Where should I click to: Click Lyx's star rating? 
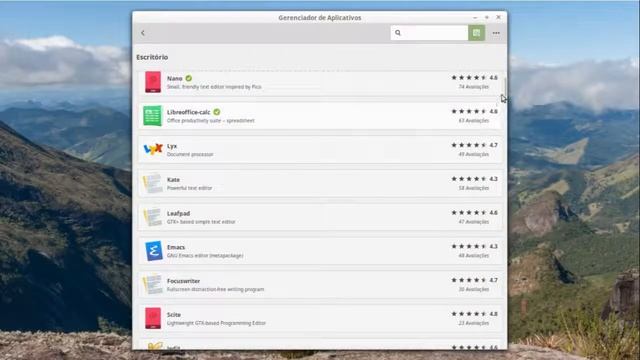(469, 145)
